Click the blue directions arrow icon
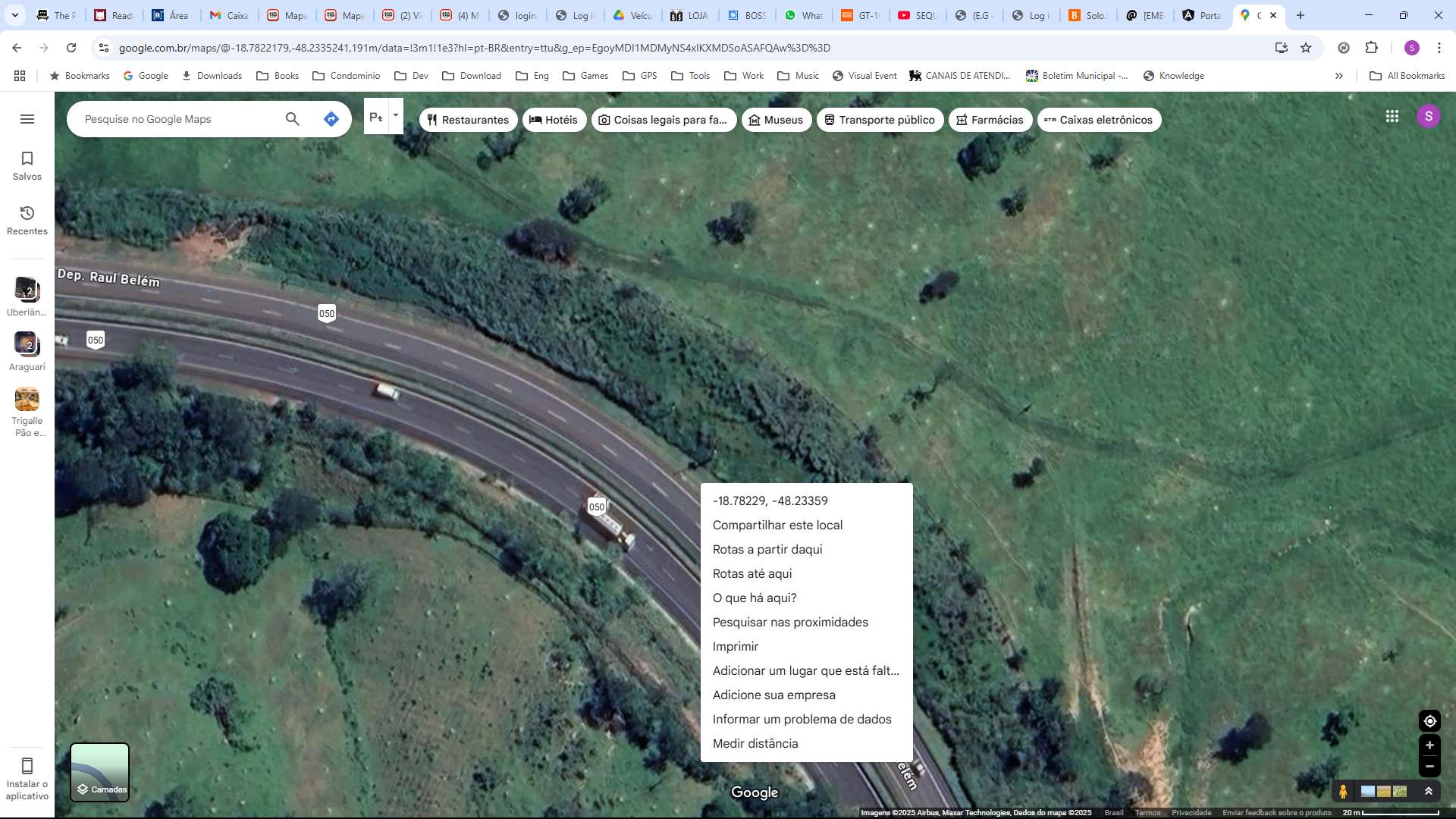The image size is (1456, 819). pyautogui.click(x=331, y=119)
